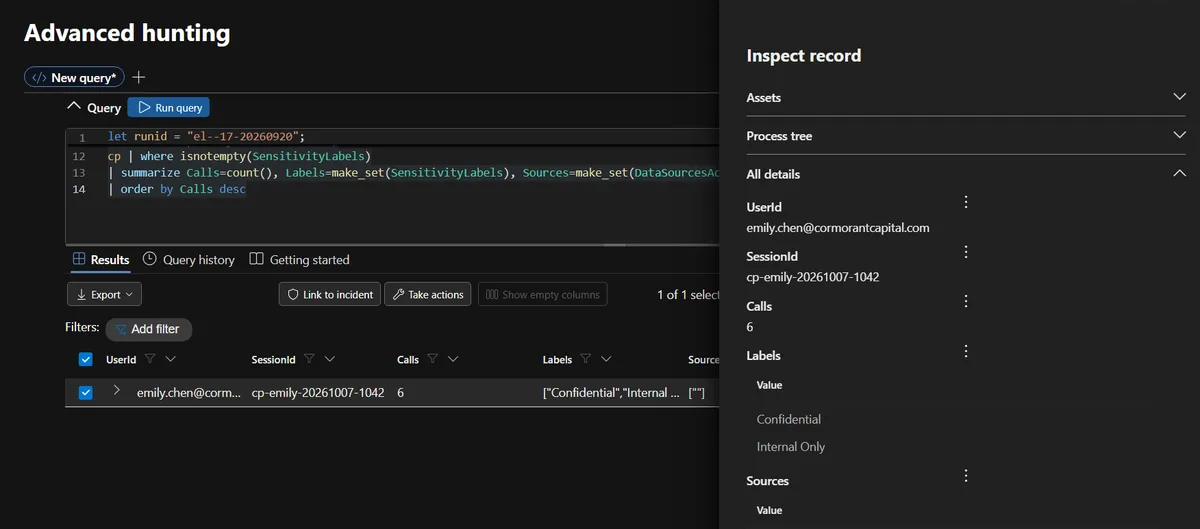Collapse the Query section chevron

point(73,107)
